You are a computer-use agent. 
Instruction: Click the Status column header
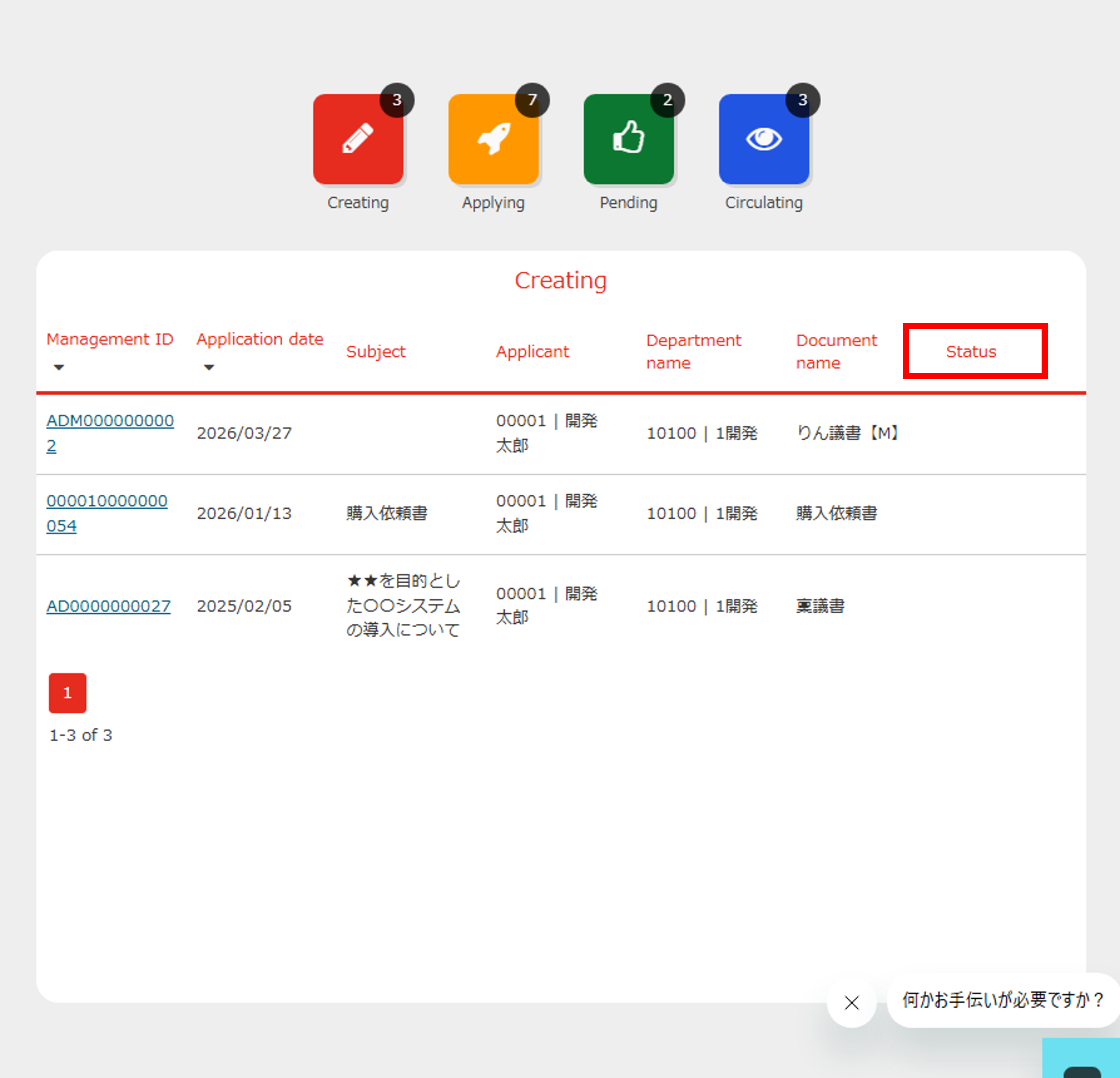point(971,351)
